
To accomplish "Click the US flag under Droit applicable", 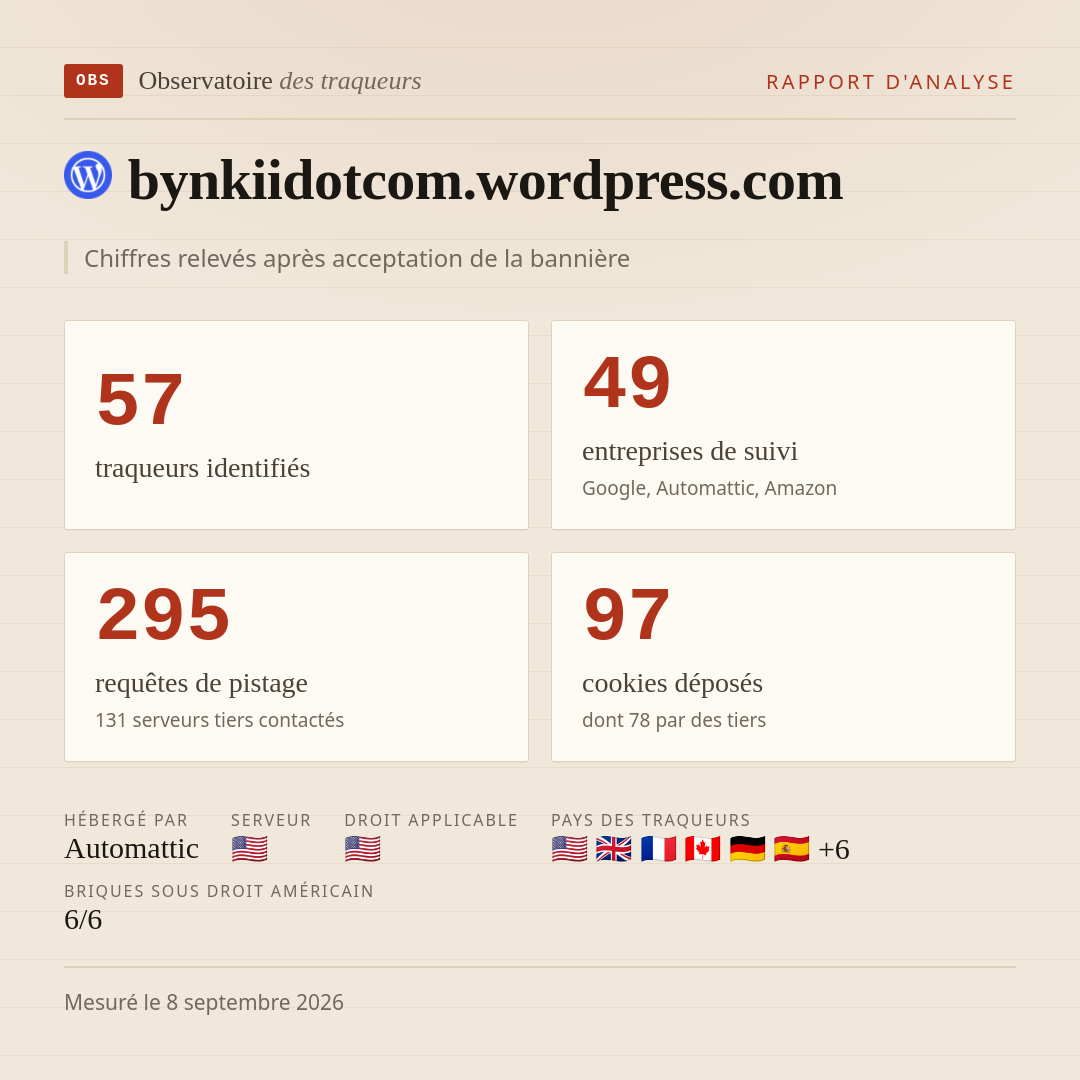I will pyautogui.click(x=362, y=849).
